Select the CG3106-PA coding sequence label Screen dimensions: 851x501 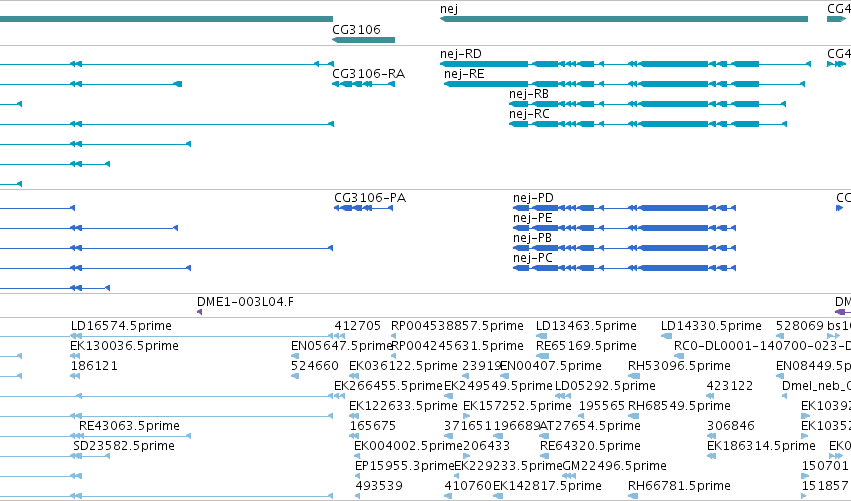[x=370, y=198]
